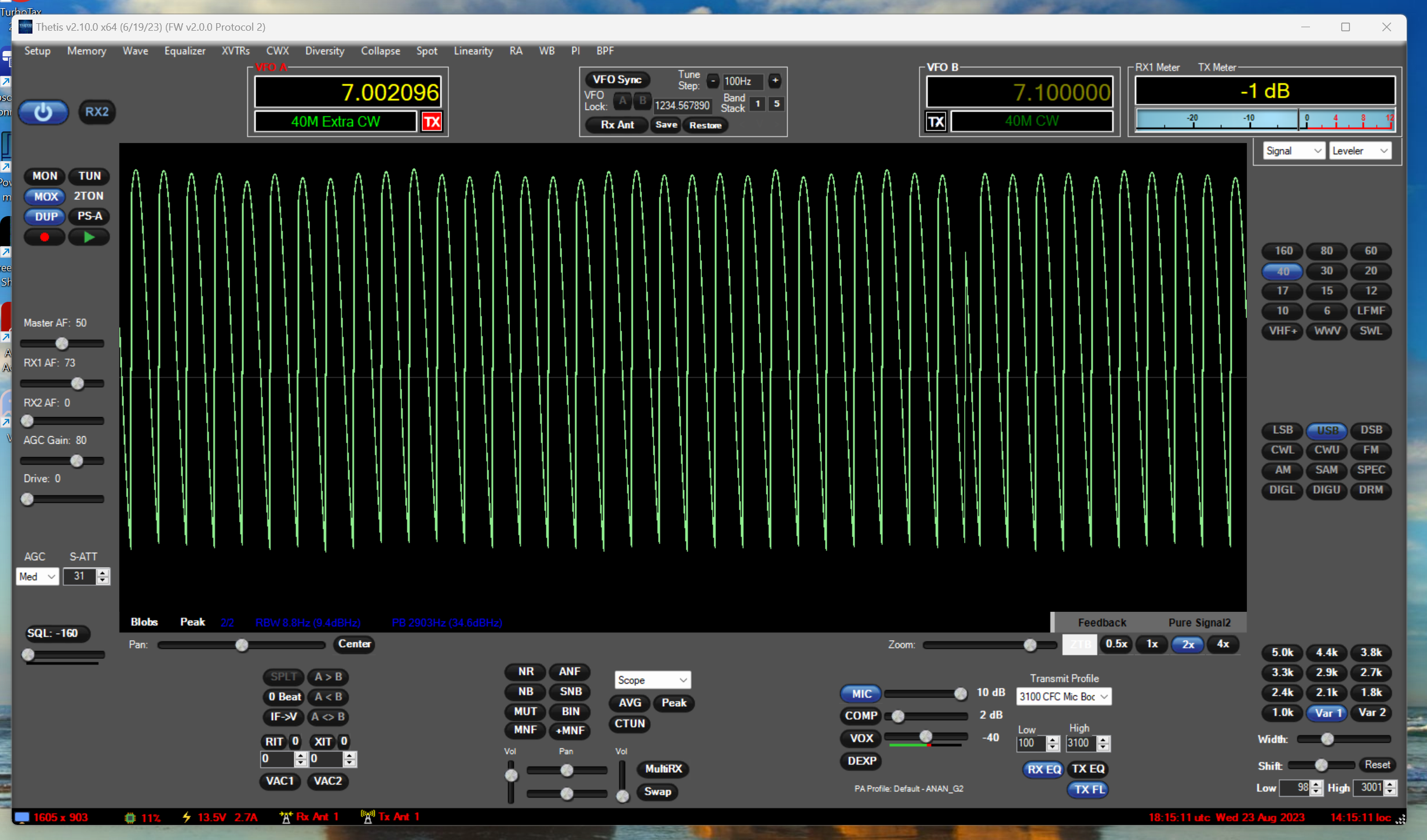Increase the XIT offset spinner
Image resolution: width=1427 pixels, height=840 pixels.
coord(349,755)
